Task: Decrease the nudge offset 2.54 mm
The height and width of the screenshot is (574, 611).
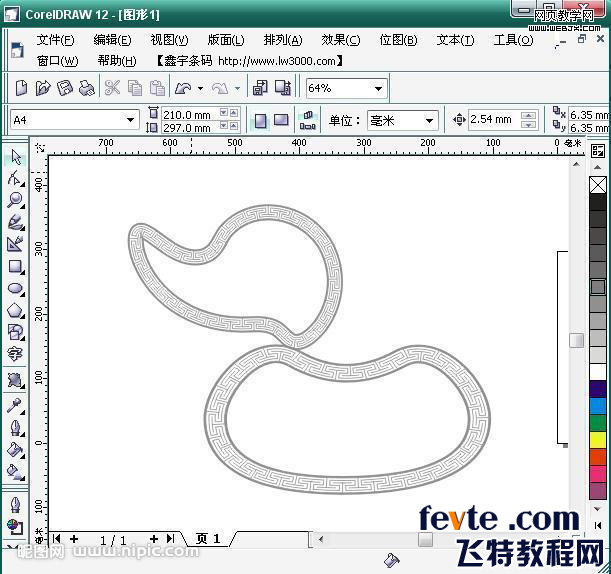Action: click(x=528, y=125)
